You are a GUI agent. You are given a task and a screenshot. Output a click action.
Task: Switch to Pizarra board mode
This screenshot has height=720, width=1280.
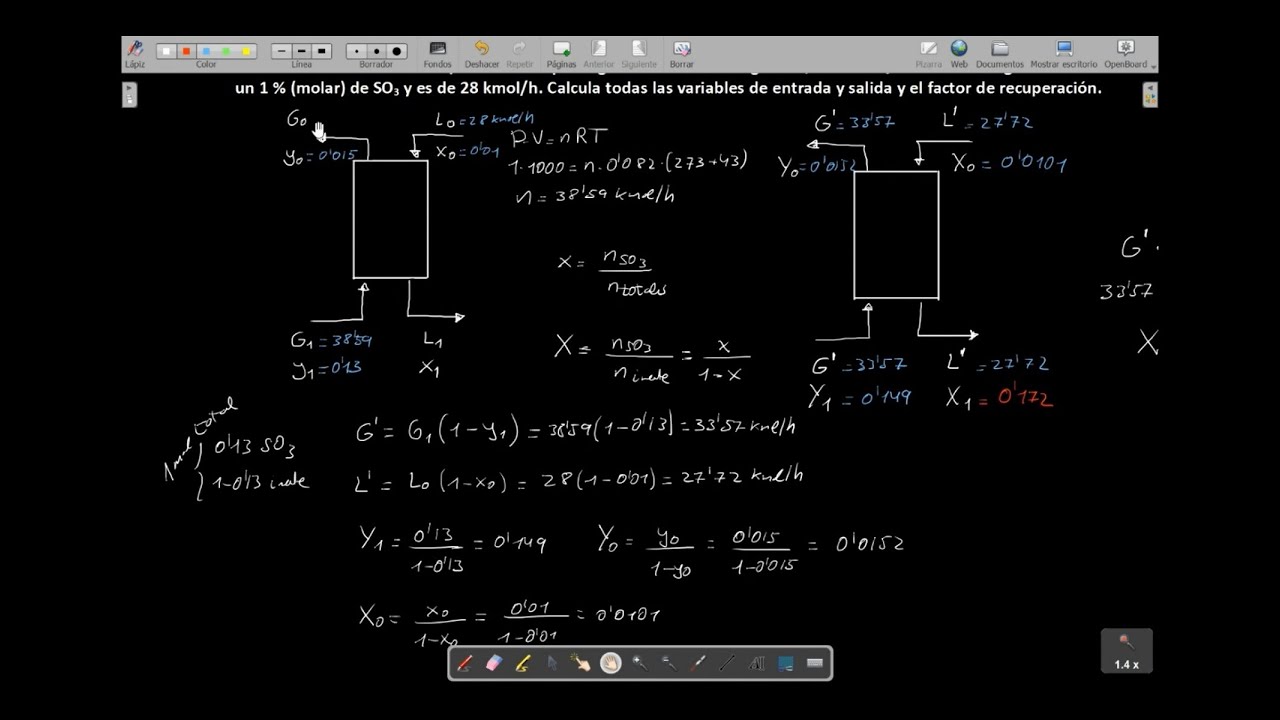tap(929, 54)
